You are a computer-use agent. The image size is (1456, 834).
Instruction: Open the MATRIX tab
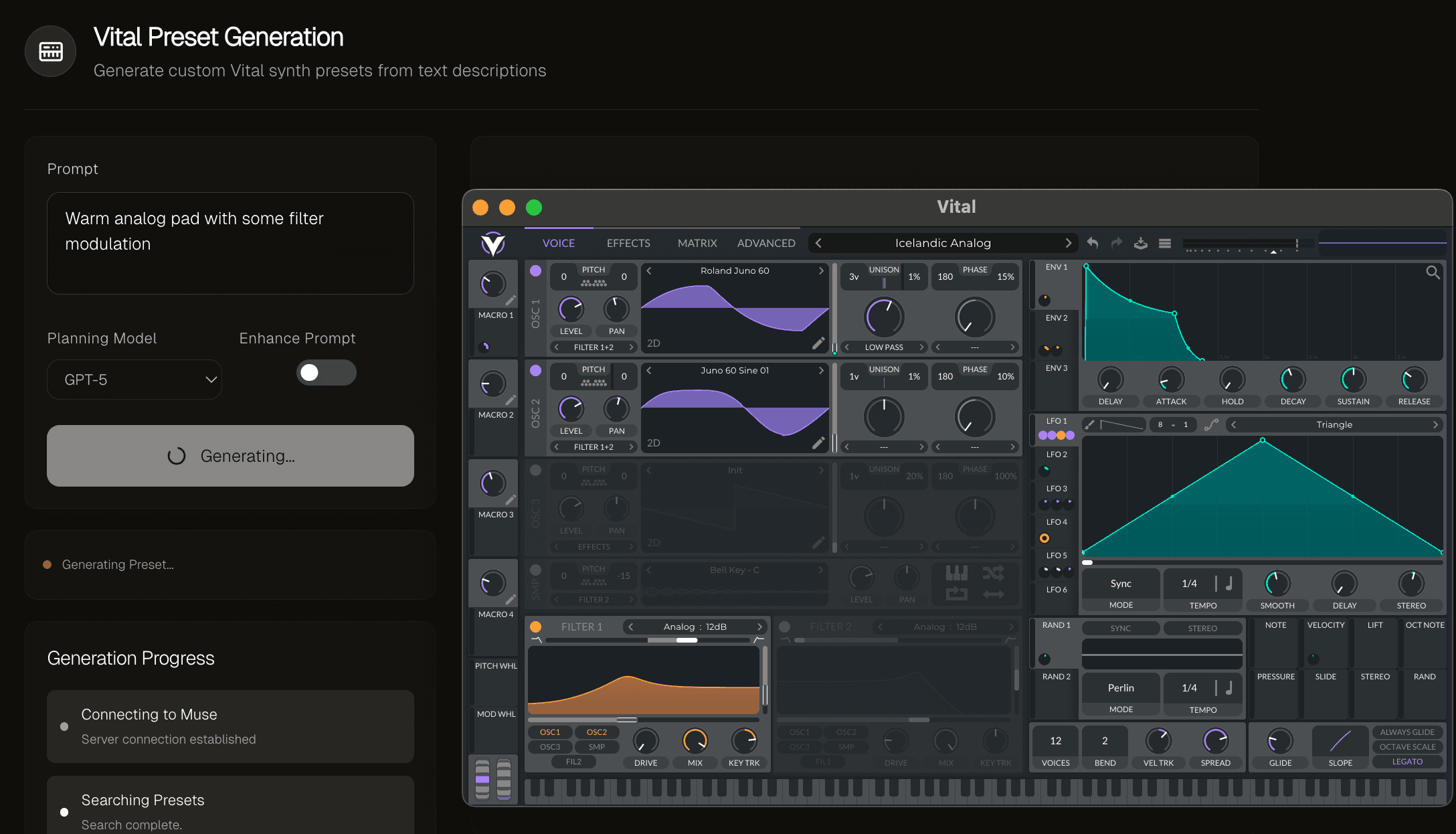point(697,243)
